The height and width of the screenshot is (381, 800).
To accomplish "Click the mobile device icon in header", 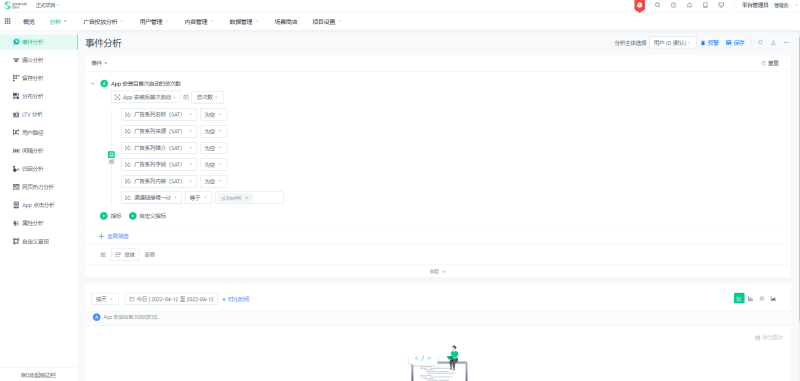I will coord(705,5).
